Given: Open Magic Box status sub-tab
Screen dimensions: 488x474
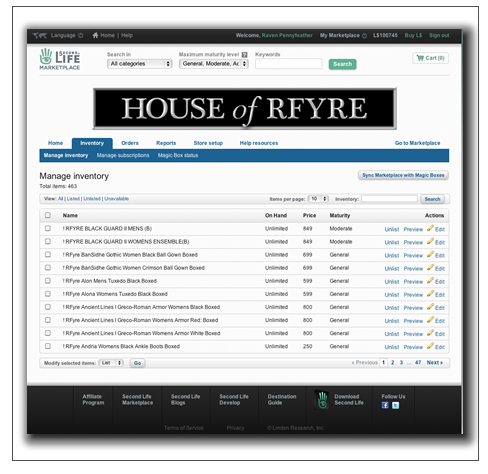Looking at the screenshot, I should pos(178,155).
